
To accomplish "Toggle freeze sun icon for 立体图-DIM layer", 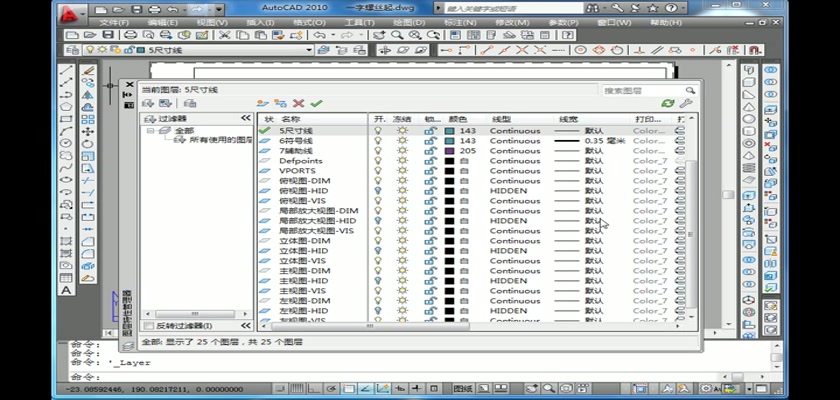I will [402, 240].
